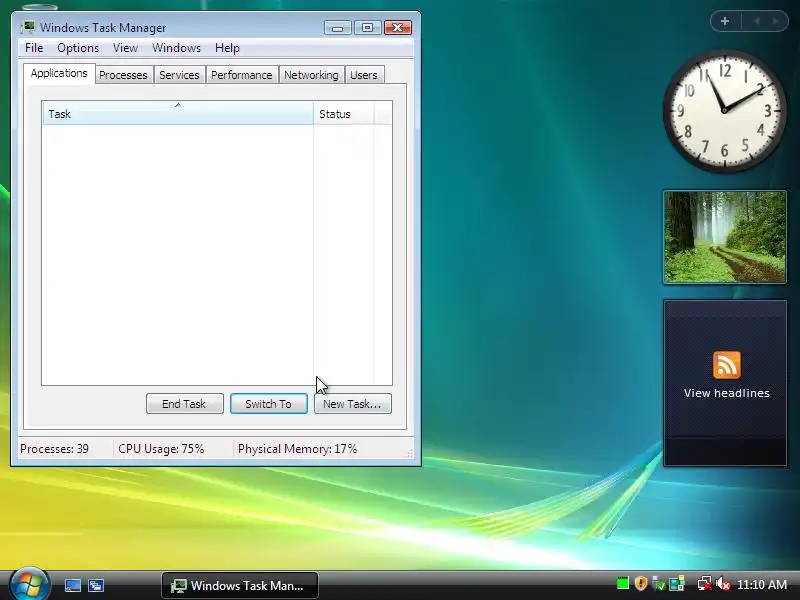Open the Windows Start orb
Image resolution: width=800 pixels, height=600 pixels.
[x=30, y=584]
